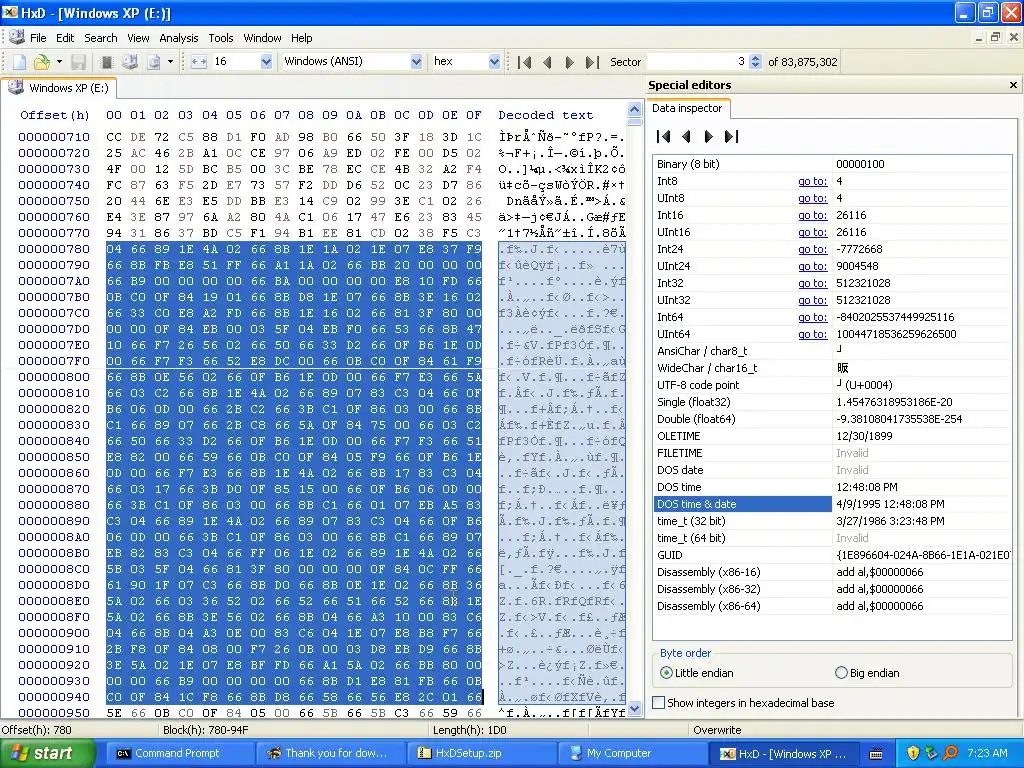Image resolution: width=1024 pixels, height=768 pixels.
Task: Click 'go to:' link for Int24
Action: (812, 249)
